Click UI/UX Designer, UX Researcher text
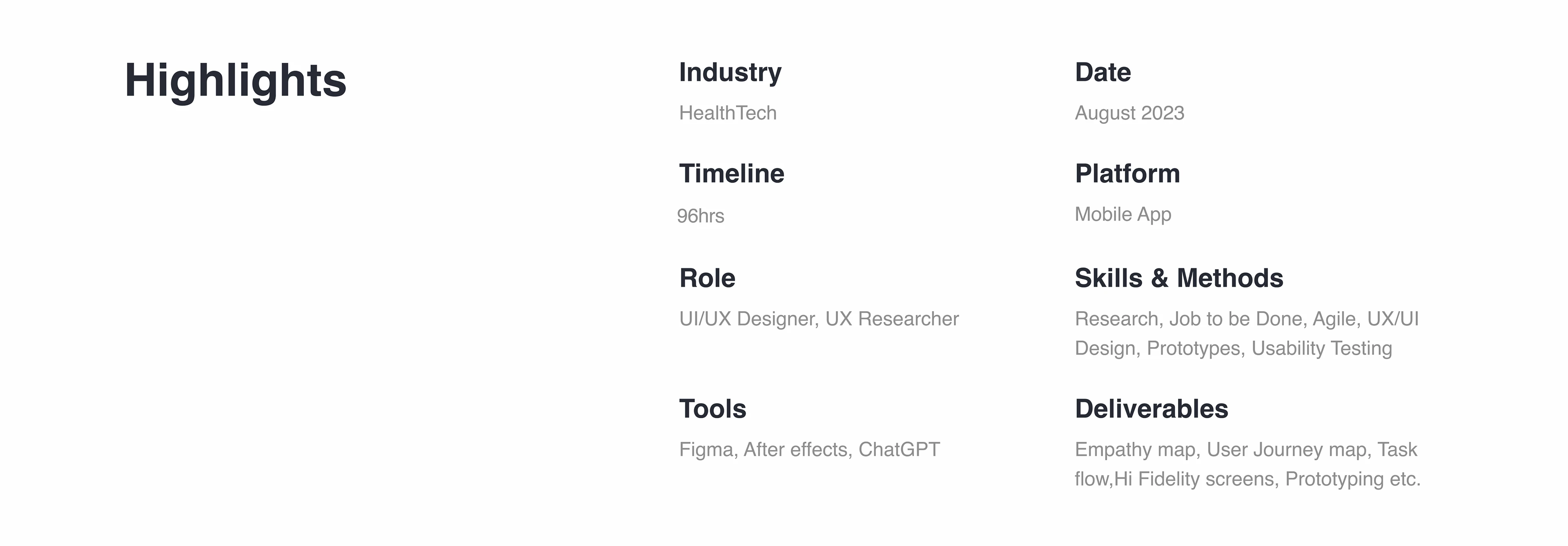1568x546 pixels. (x=819, y=319)
